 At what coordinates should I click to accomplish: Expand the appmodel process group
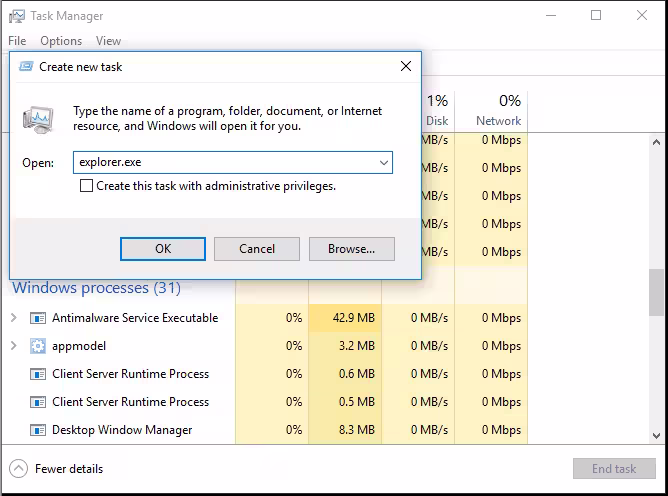pos(13,346)
